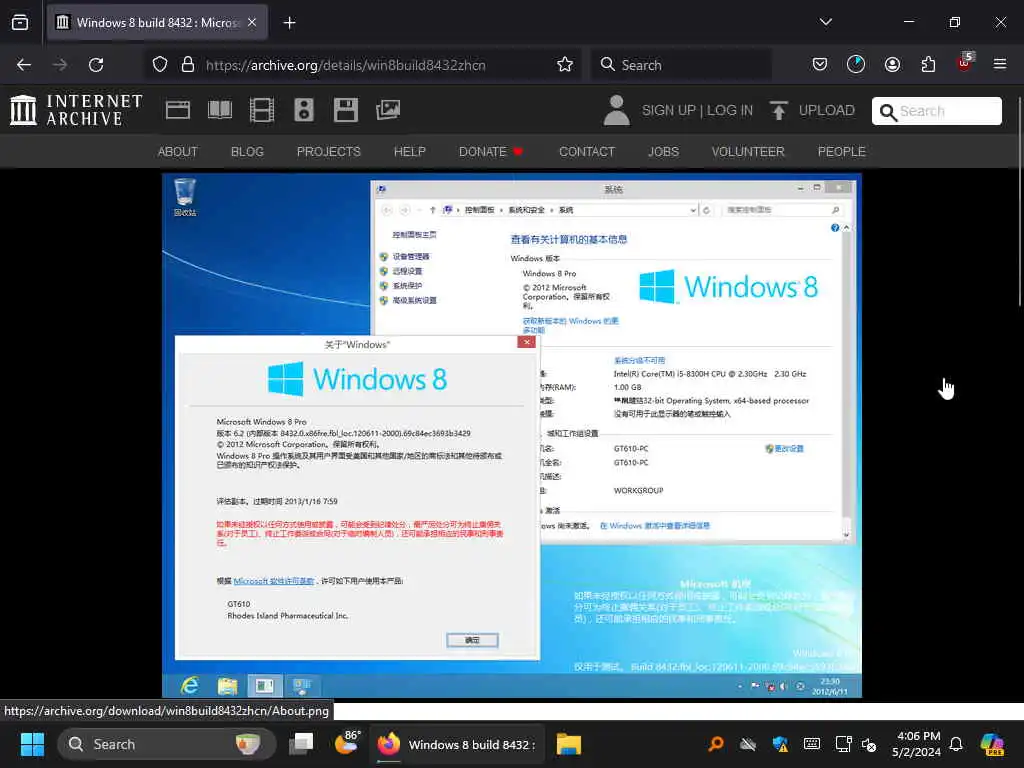Open the VOLUNTEER menu item

tap(748, 152)
